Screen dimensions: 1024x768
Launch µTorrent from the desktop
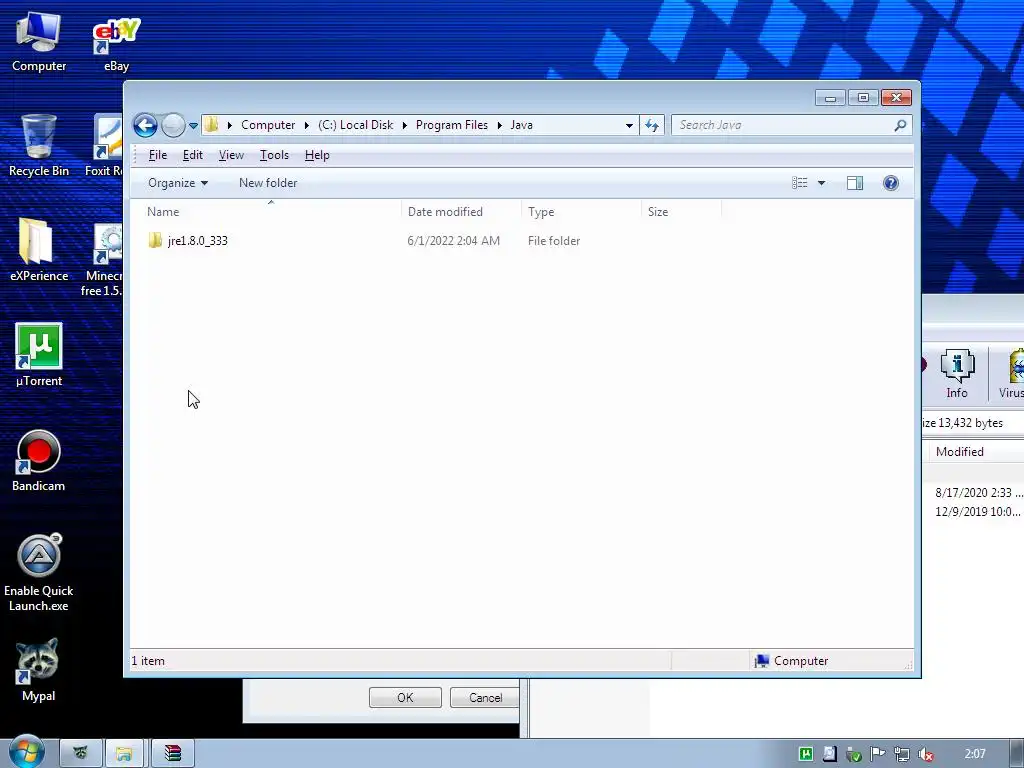(x=39, y=355)
